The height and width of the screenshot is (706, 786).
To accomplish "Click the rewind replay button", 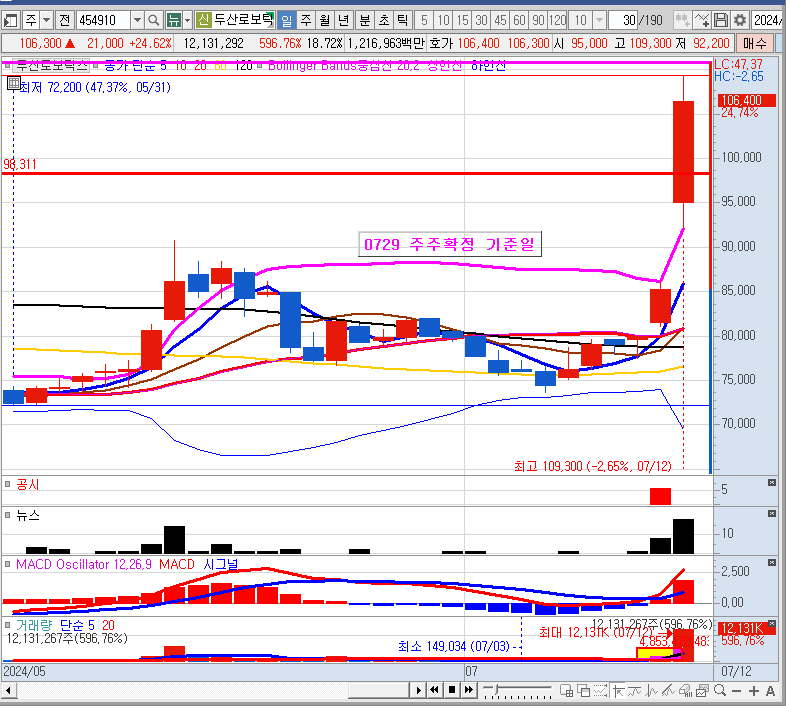I will tap(435, 690).
